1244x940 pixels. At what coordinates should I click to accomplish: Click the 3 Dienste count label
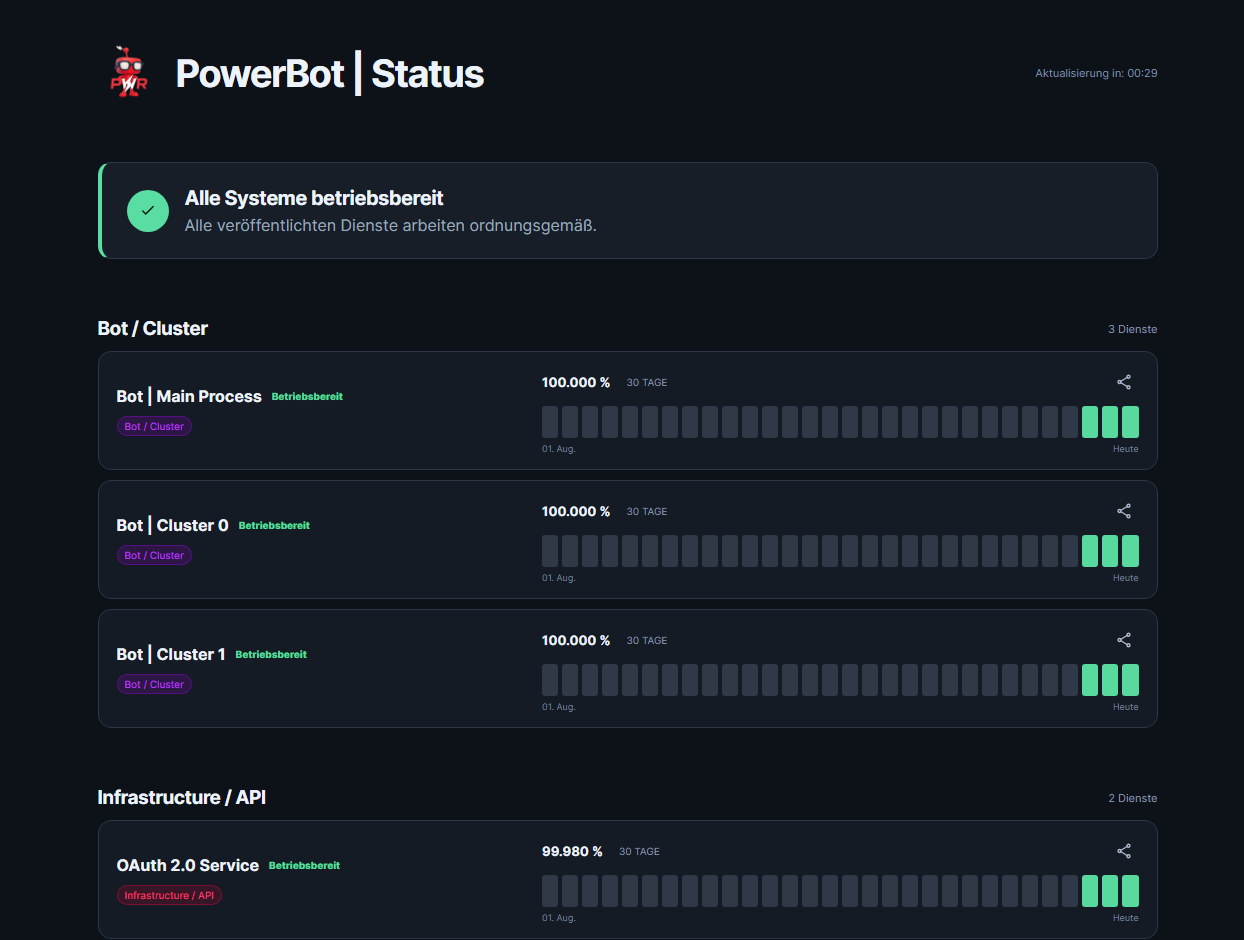1133,329
